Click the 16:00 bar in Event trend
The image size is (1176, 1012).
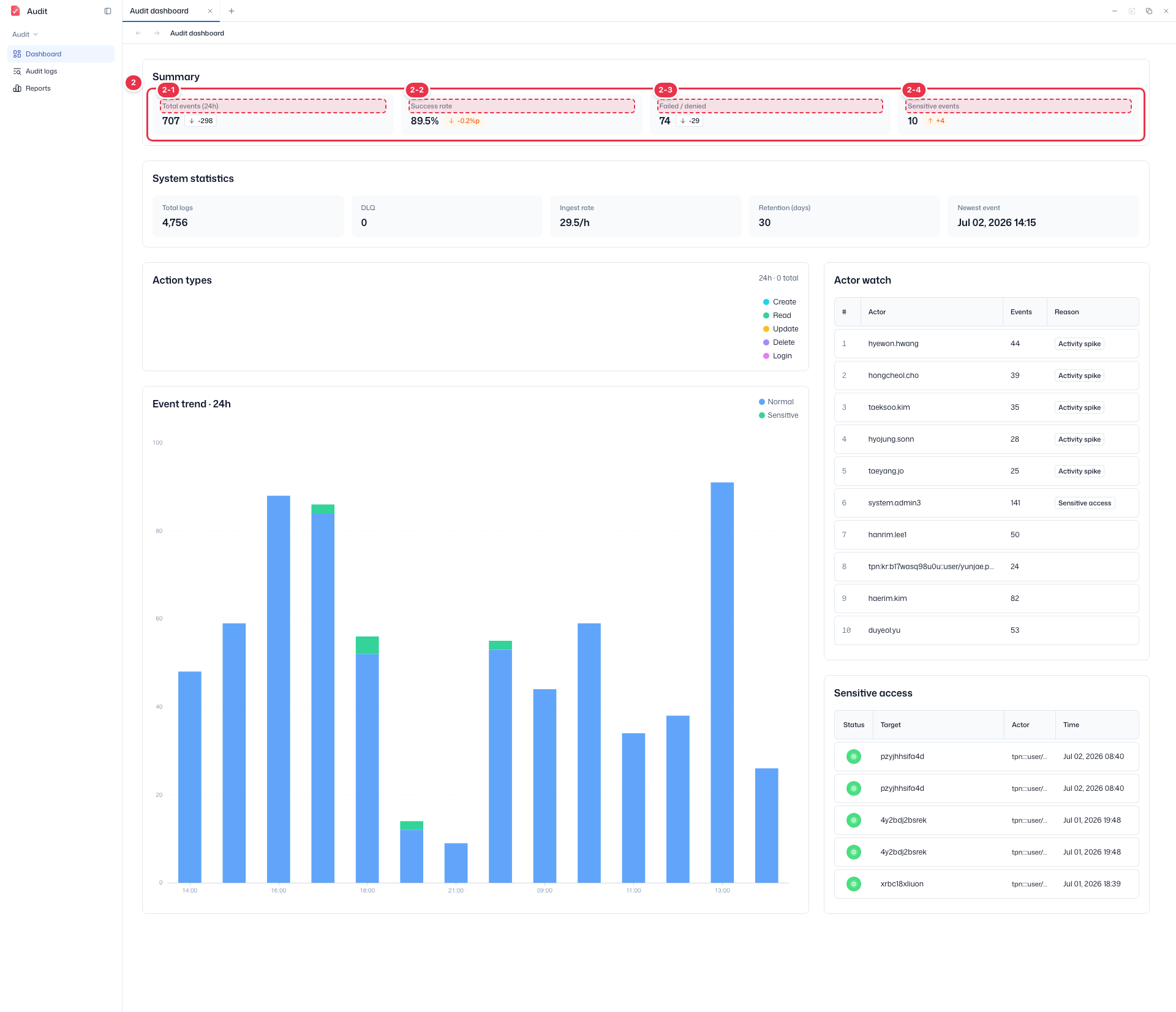pos(279,689)
